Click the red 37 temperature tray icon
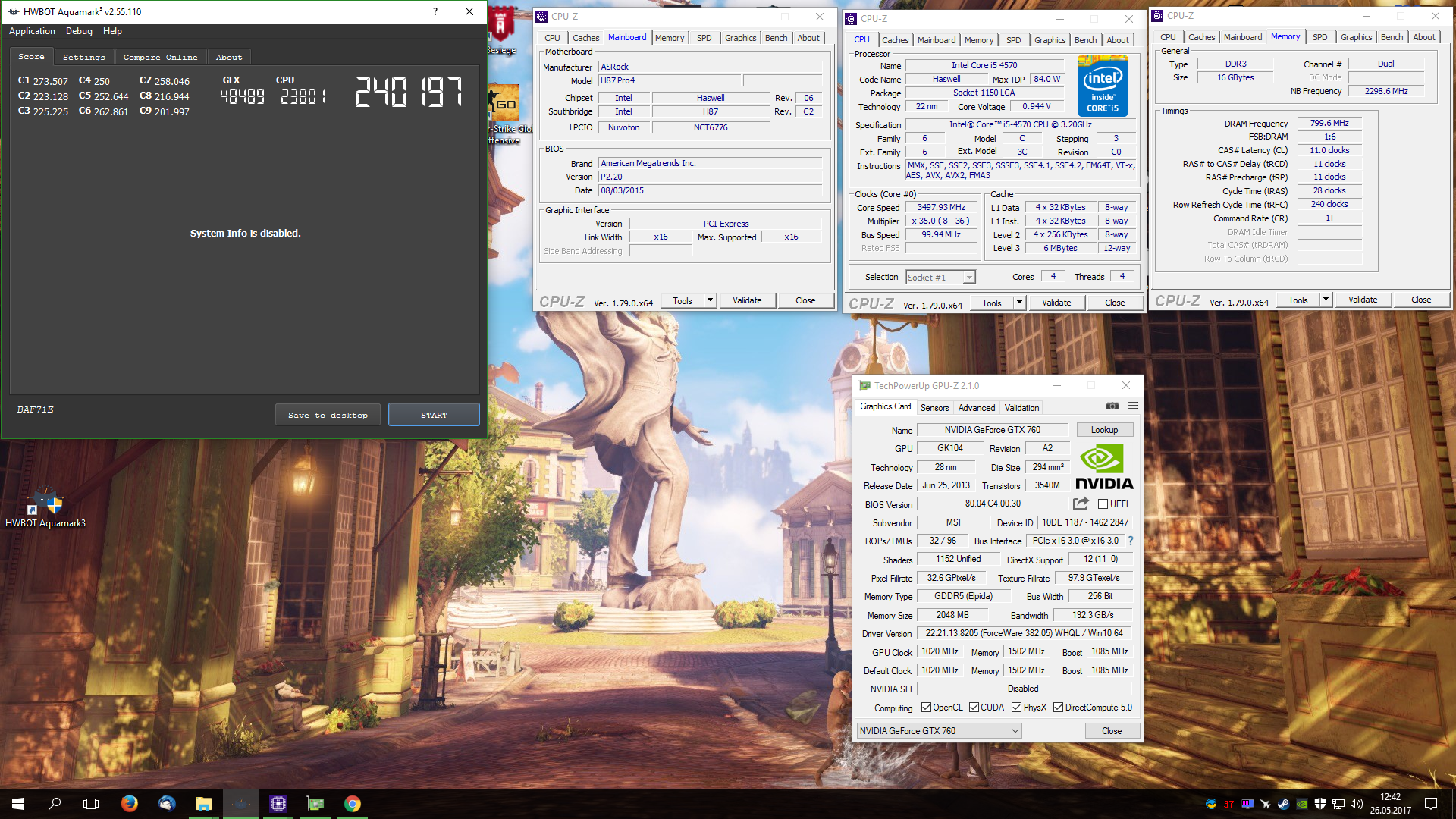Screen dimensions: 1456x819 coord(1228,804)
